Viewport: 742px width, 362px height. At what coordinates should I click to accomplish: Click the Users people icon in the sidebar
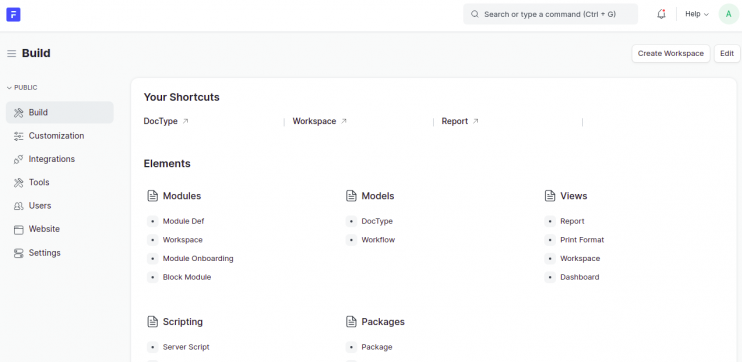coord(18,206)
